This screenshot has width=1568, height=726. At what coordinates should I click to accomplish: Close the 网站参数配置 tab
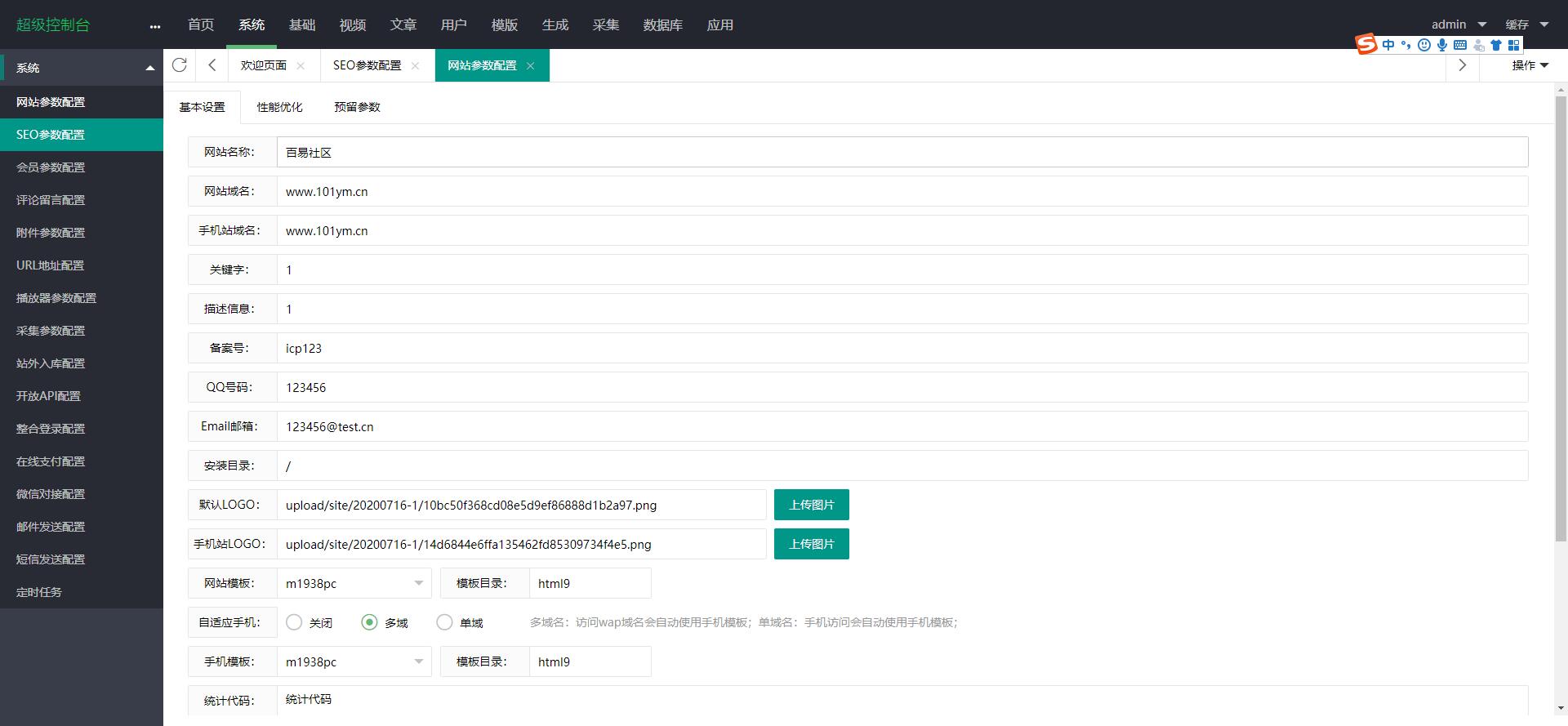530,66
